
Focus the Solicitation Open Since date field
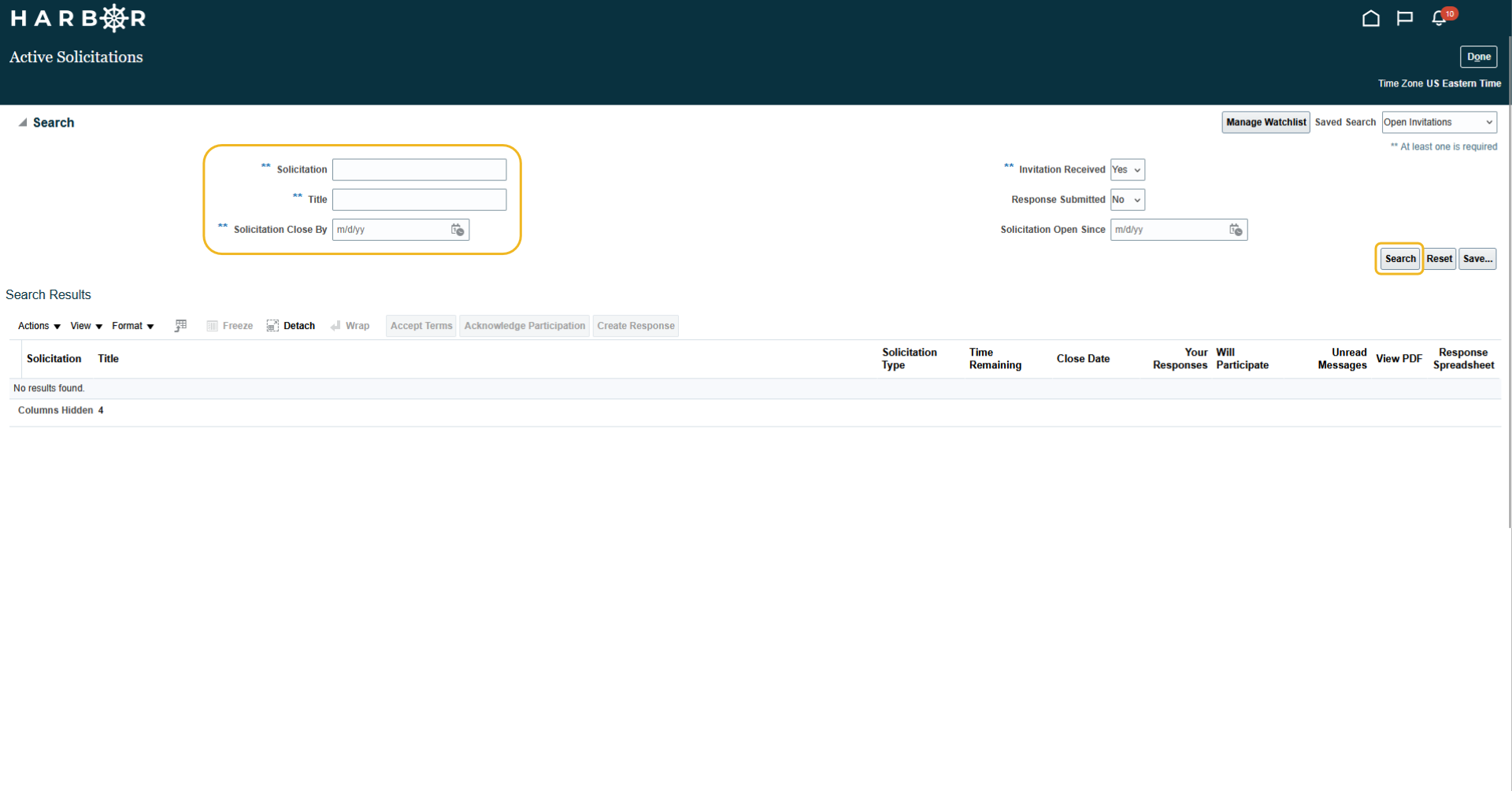pos(1169,230)
